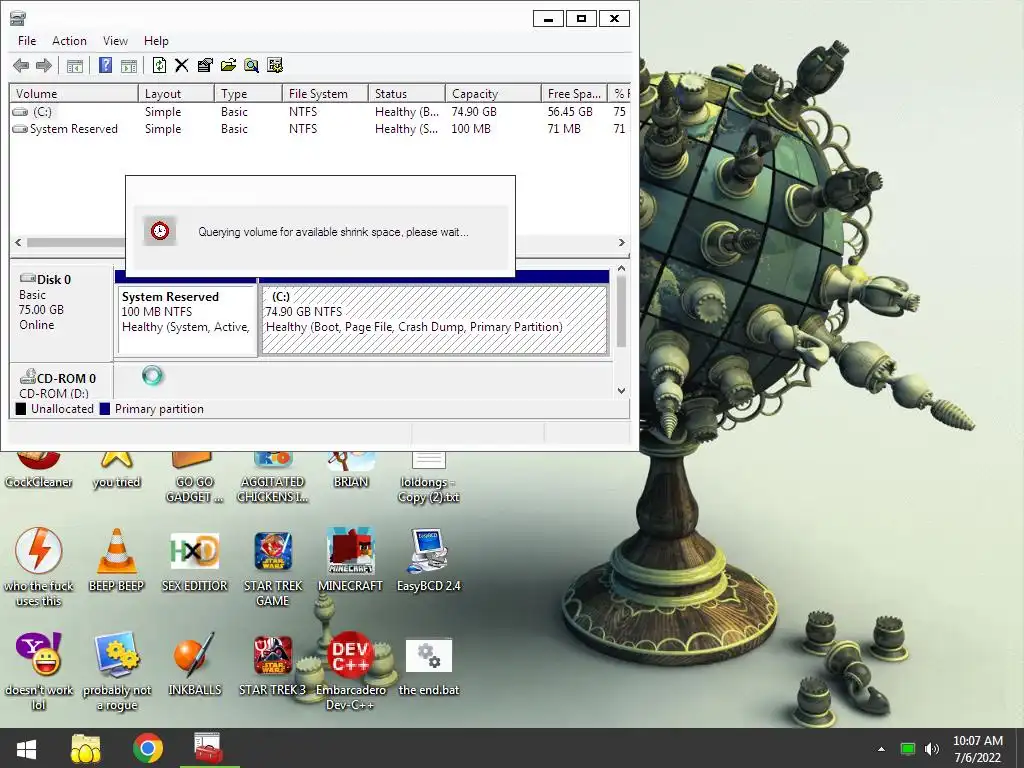Image resolution: width=1024 pixels, height=768 pixels.
Task: Select the (C:) 74.90 GB partition block
Action: (434, 321)
